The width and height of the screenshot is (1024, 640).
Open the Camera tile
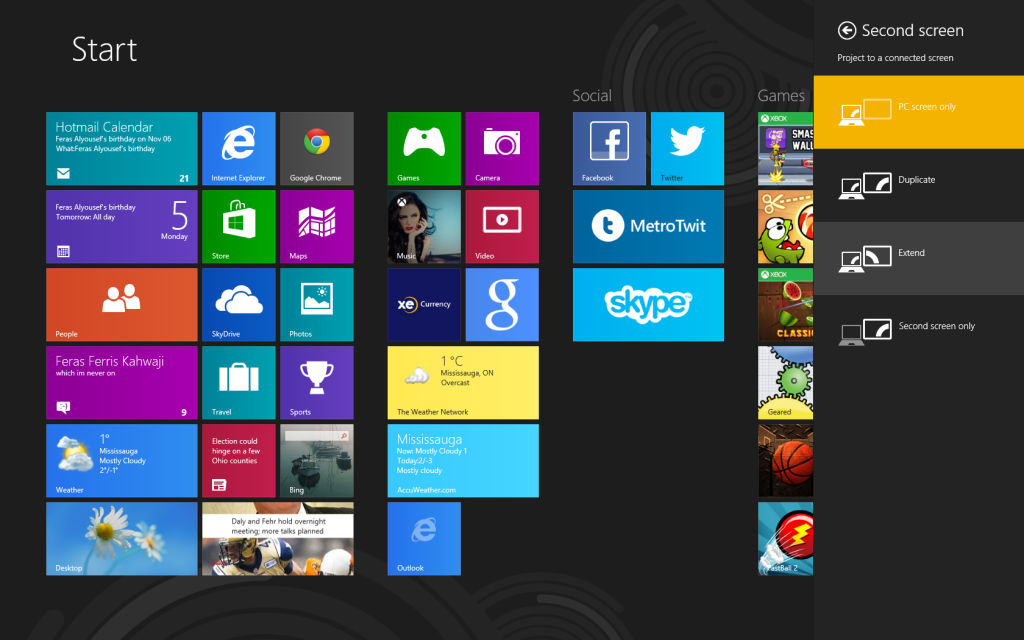(x=502, y=148)
